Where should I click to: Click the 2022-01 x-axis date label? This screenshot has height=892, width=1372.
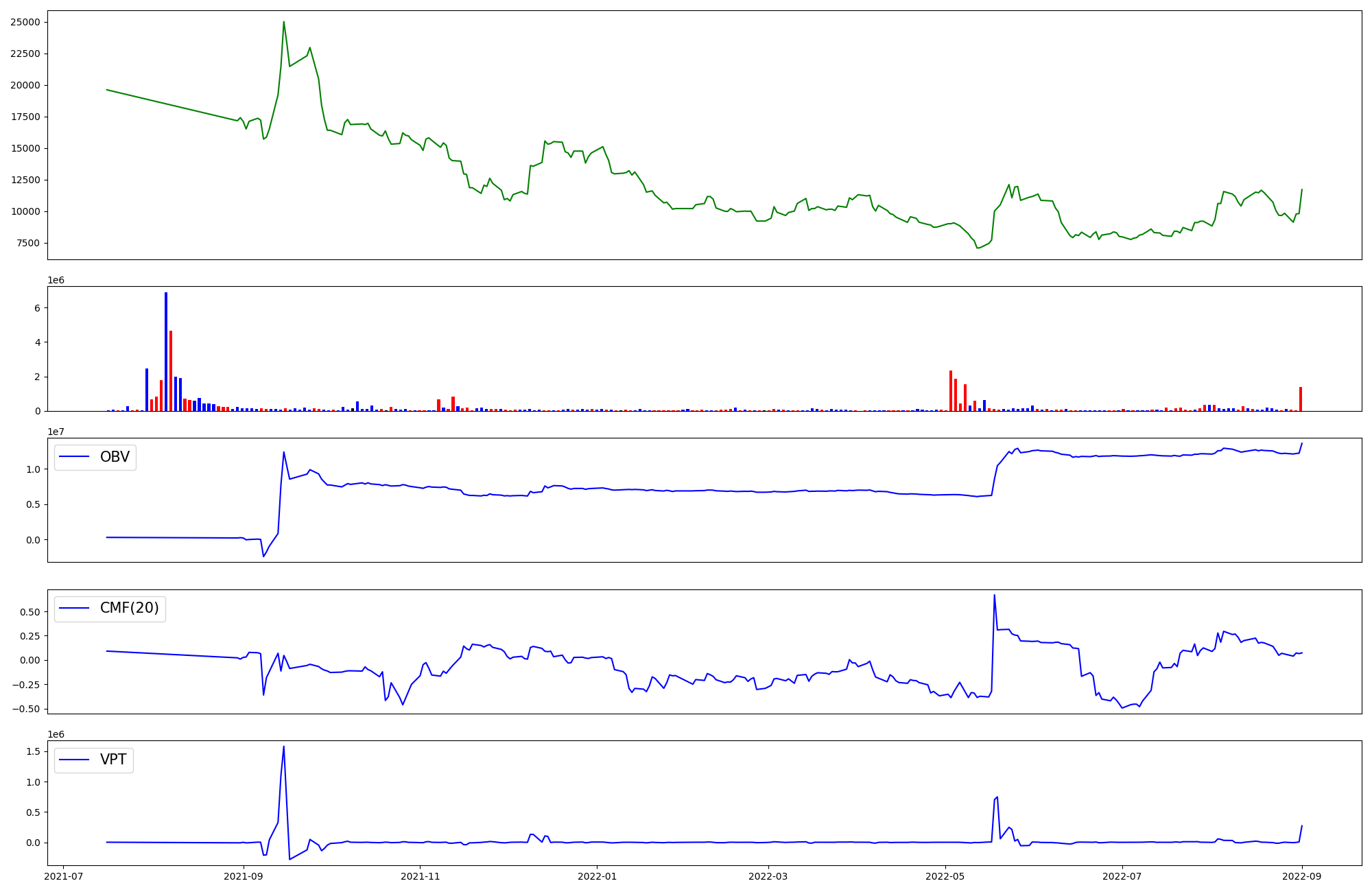597,876
